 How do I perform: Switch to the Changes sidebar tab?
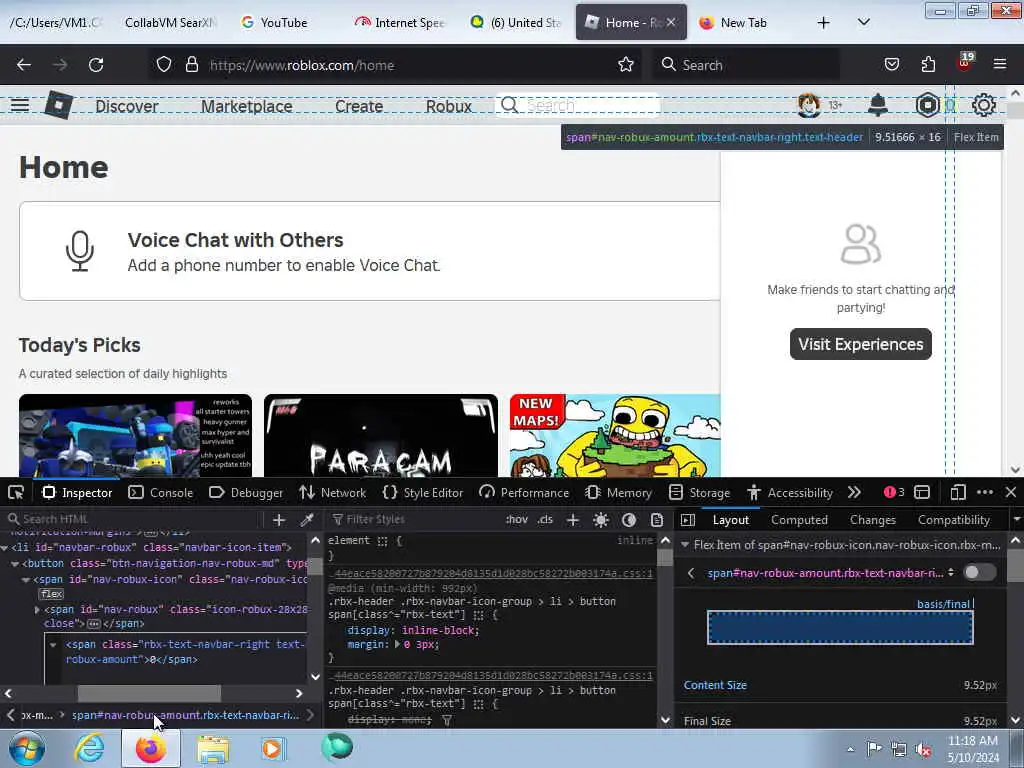click(x=872, y=520)
